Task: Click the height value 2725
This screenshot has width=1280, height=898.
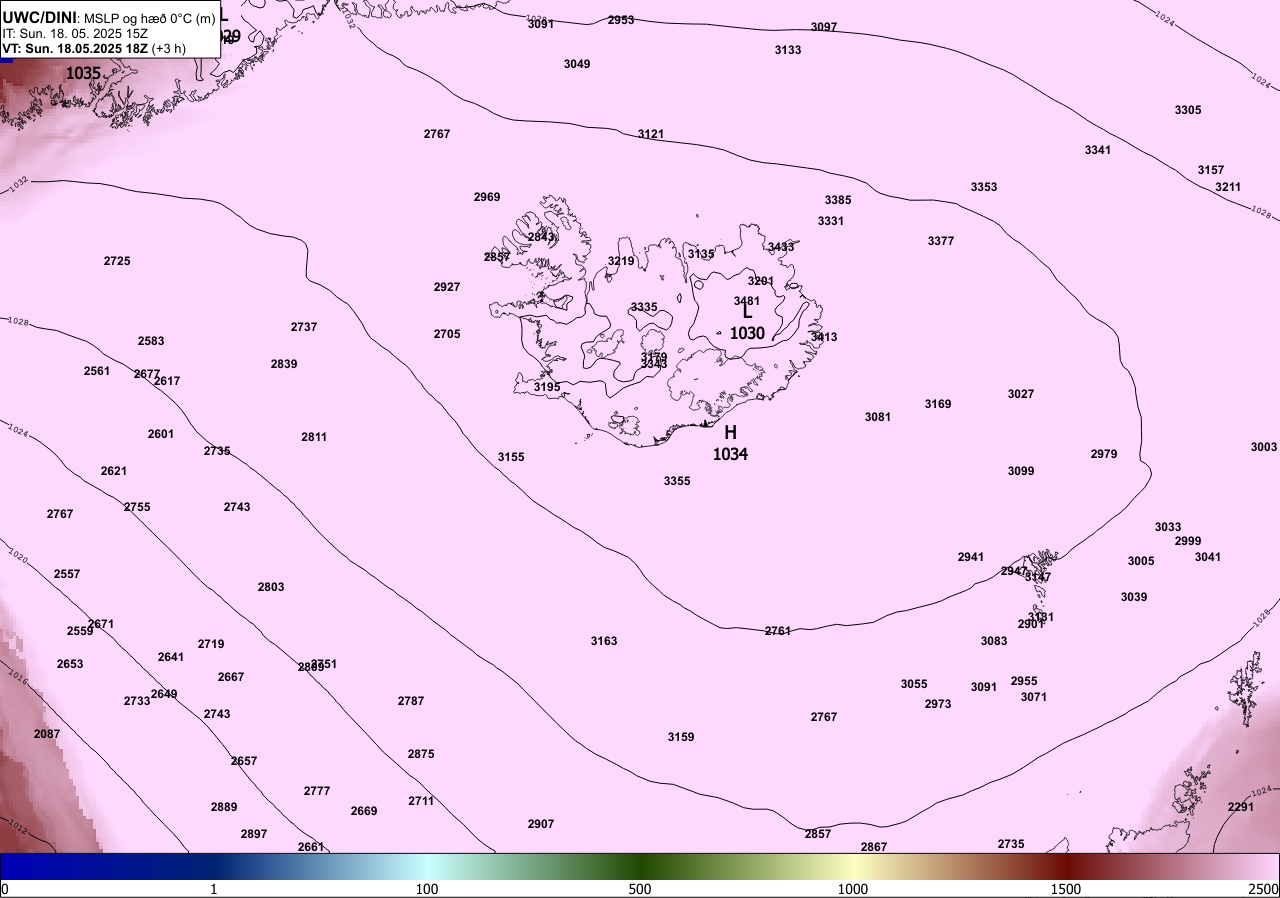Action: pyautogui.click(x=117, y=261)
